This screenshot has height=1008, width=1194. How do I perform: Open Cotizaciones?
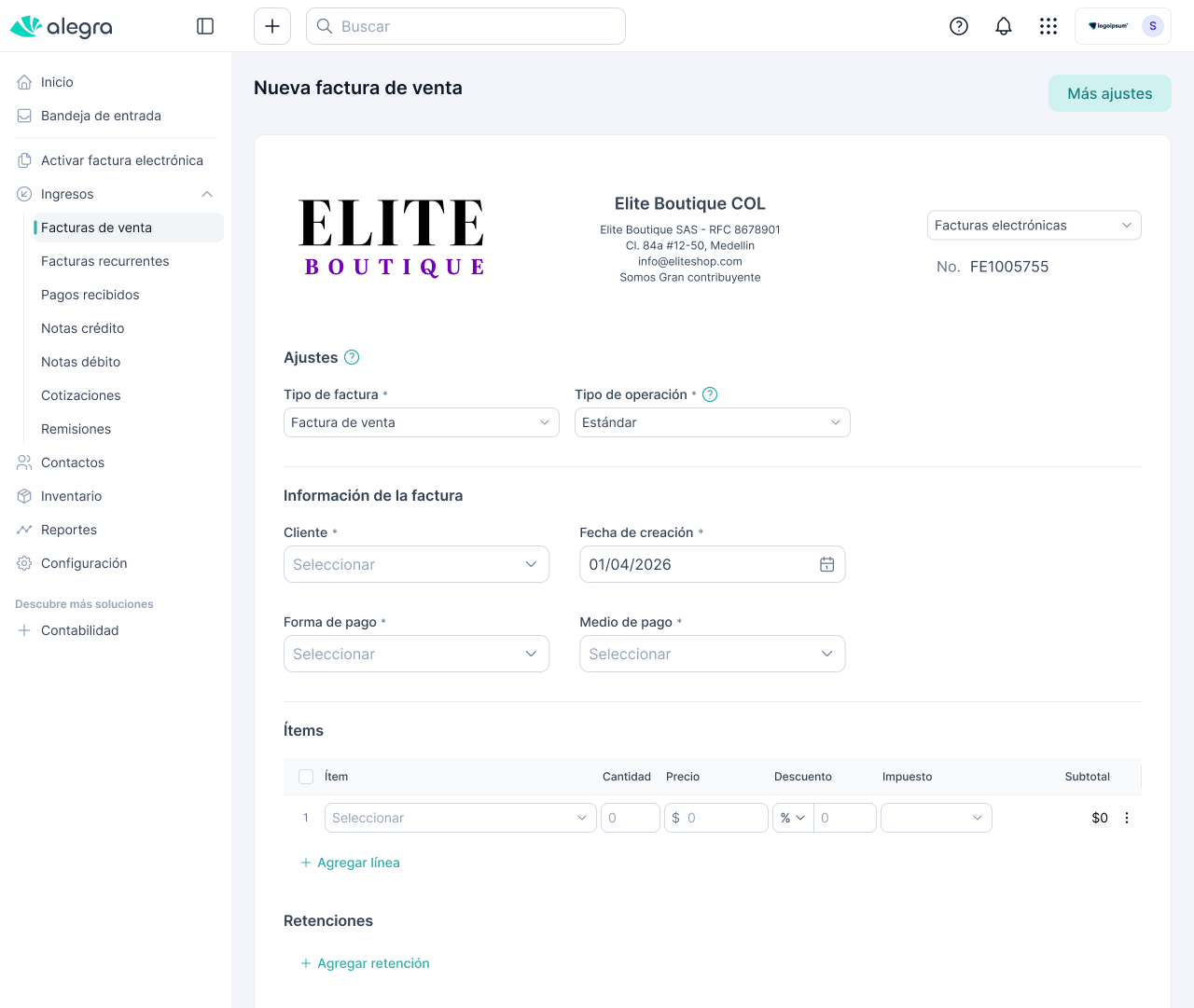[129, 395]
